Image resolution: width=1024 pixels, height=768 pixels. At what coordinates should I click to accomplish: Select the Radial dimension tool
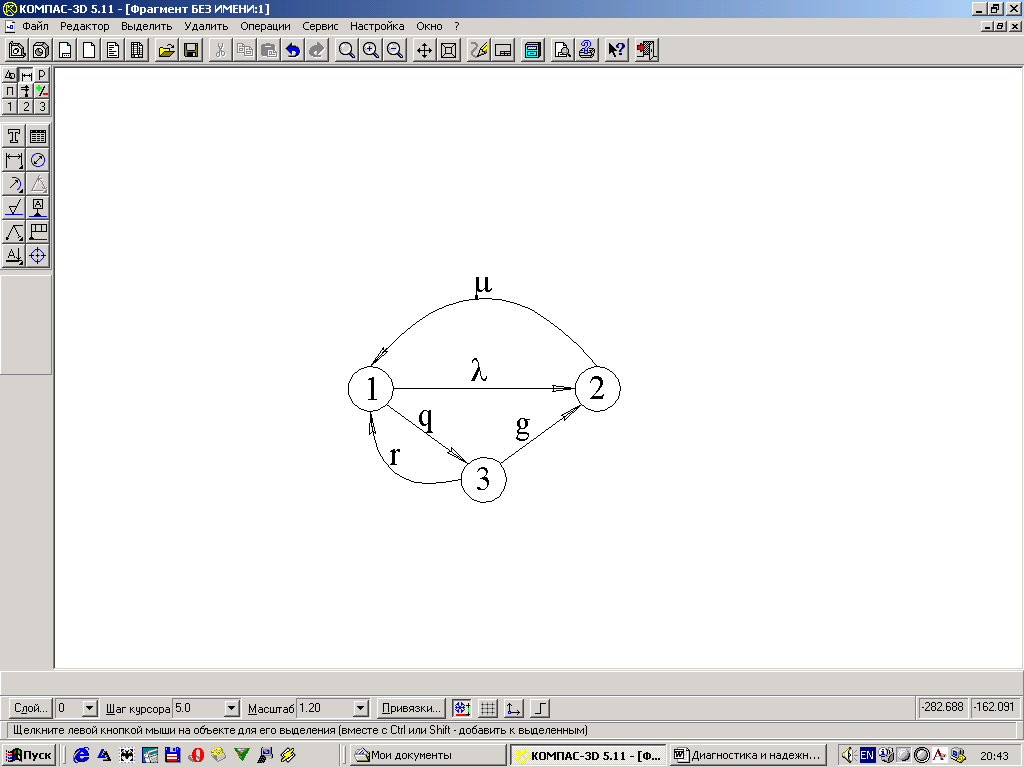[x=14, y=184]
